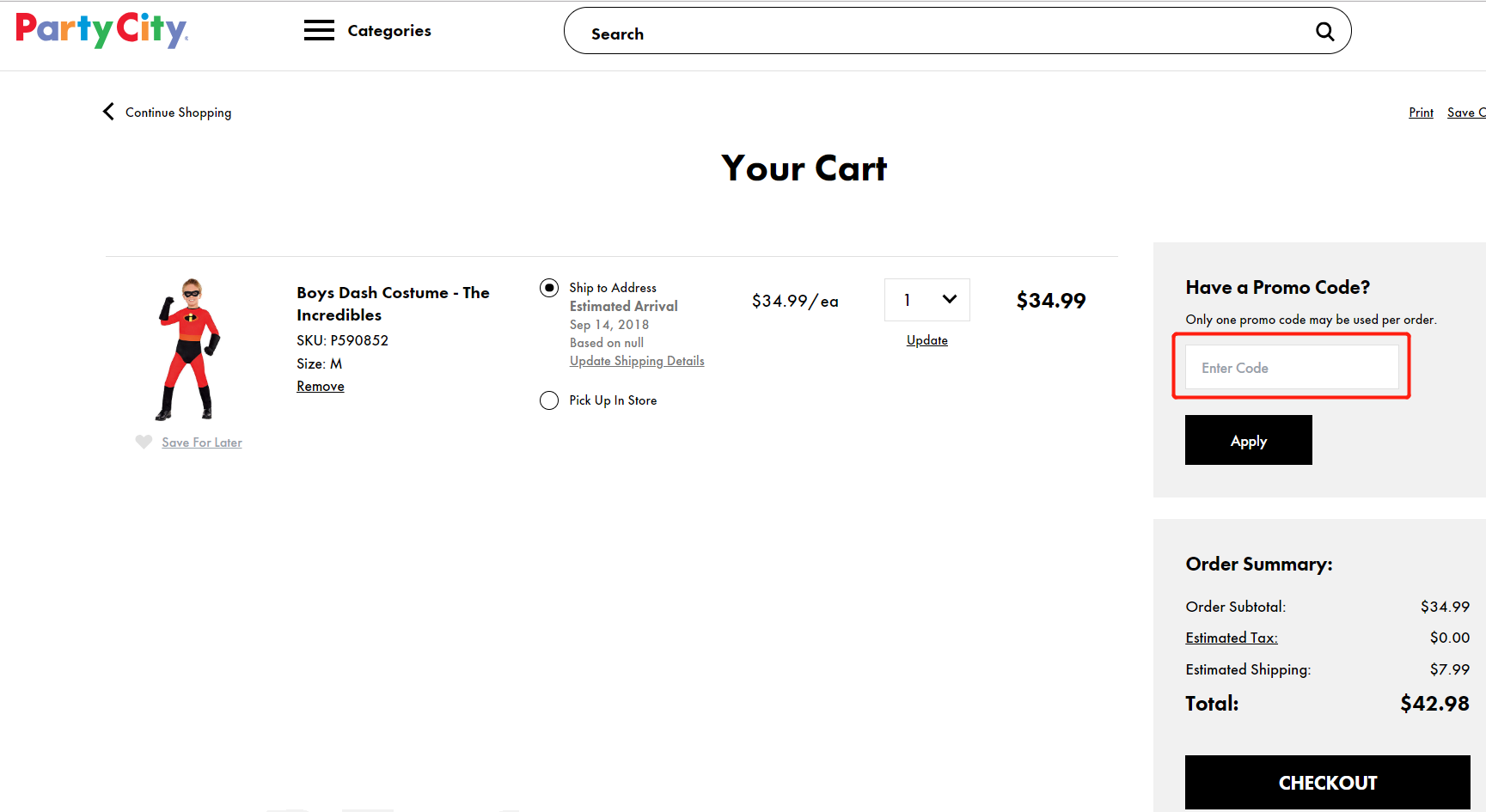The image size is (1486, 812).
Task: Open the hamburger Categories menu icon
Action: click(319, 31)
